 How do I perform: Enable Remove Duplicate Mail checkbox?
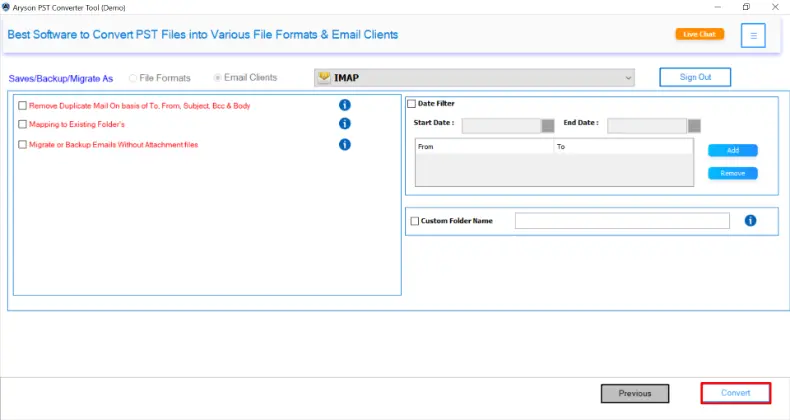(x=22, y=105)
